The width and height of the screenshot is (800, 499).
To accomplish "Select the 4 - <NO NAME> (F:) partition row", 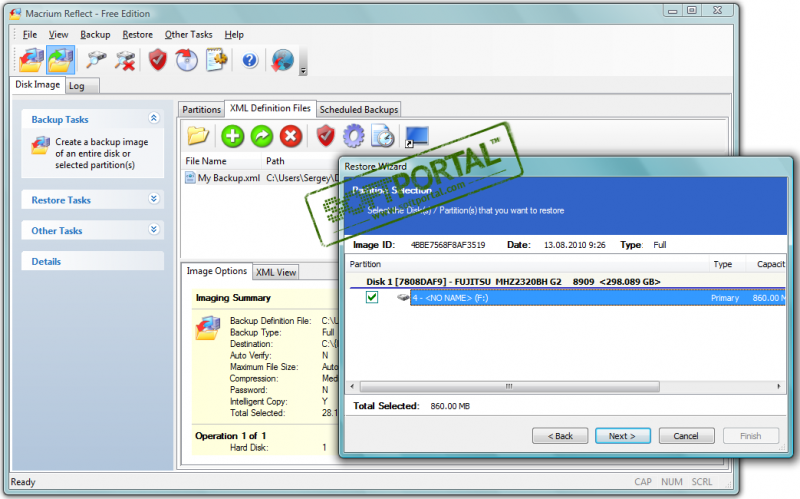I will [x=597, y=297].
